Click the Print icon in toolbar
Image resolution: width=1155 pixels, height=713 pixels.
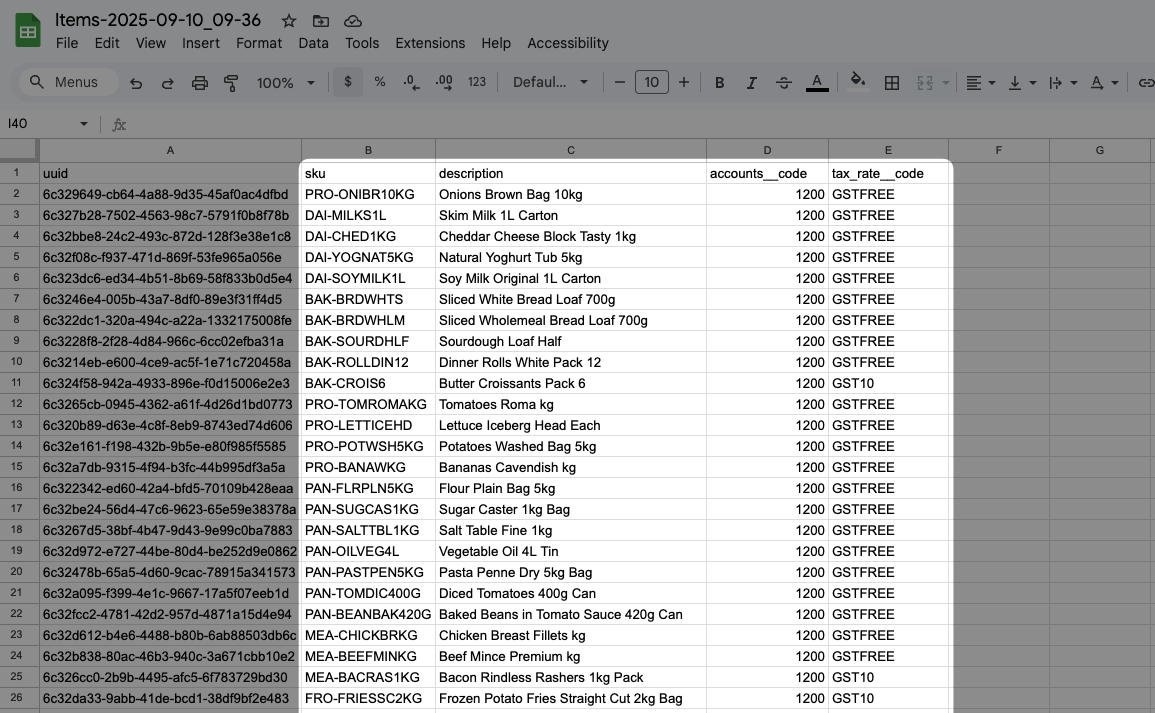[200, 83]
